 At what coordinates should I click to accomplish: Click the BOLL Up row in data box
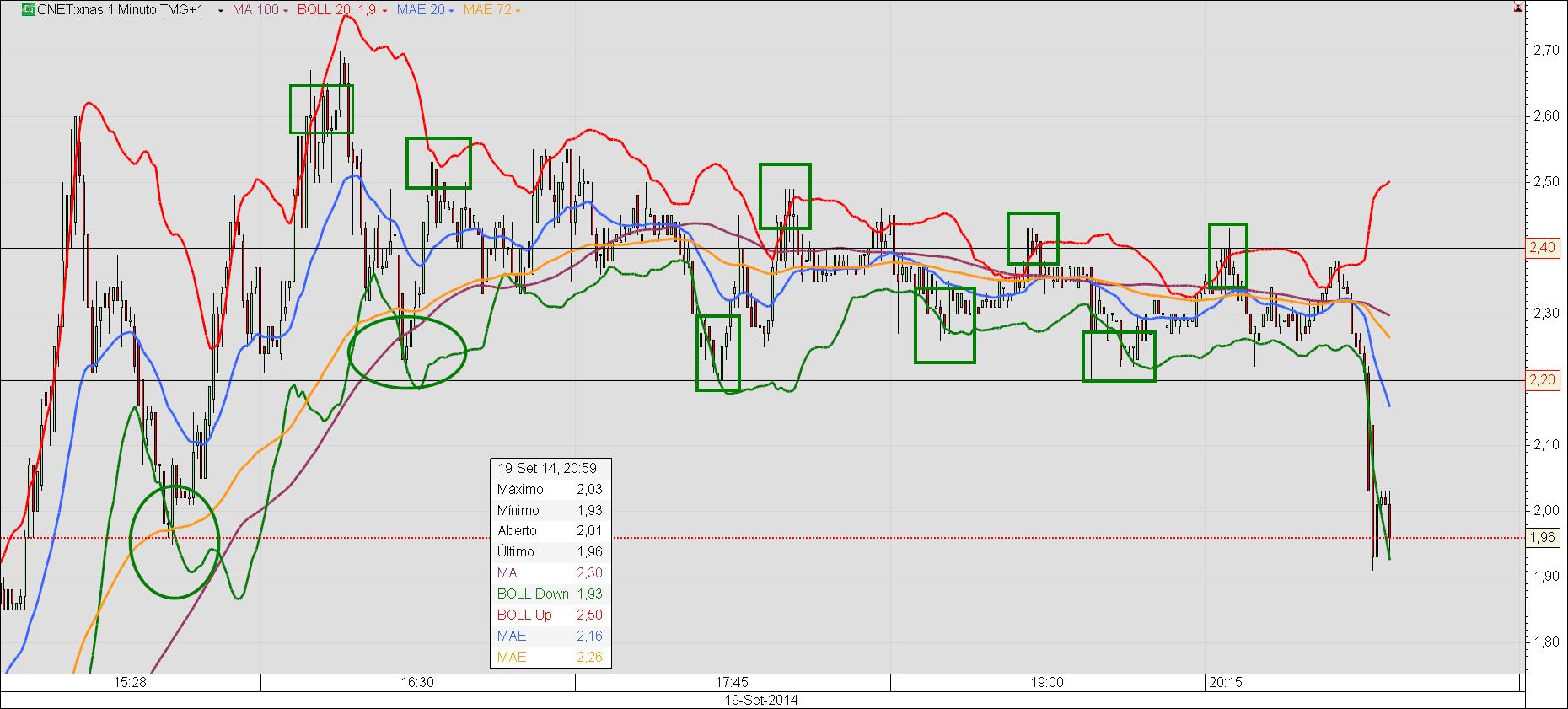pos(550,615)
